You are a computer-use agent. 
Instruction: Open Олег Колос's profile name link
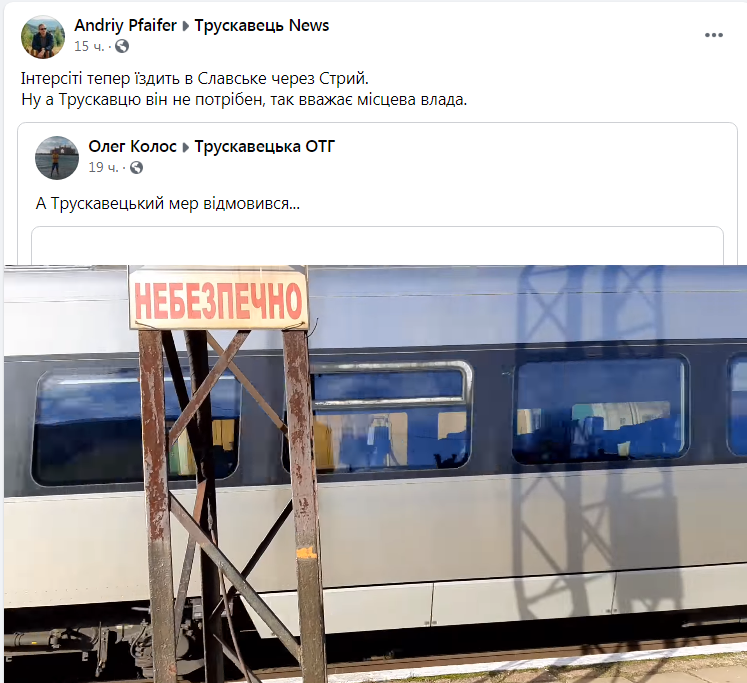[x=132, y=146]
